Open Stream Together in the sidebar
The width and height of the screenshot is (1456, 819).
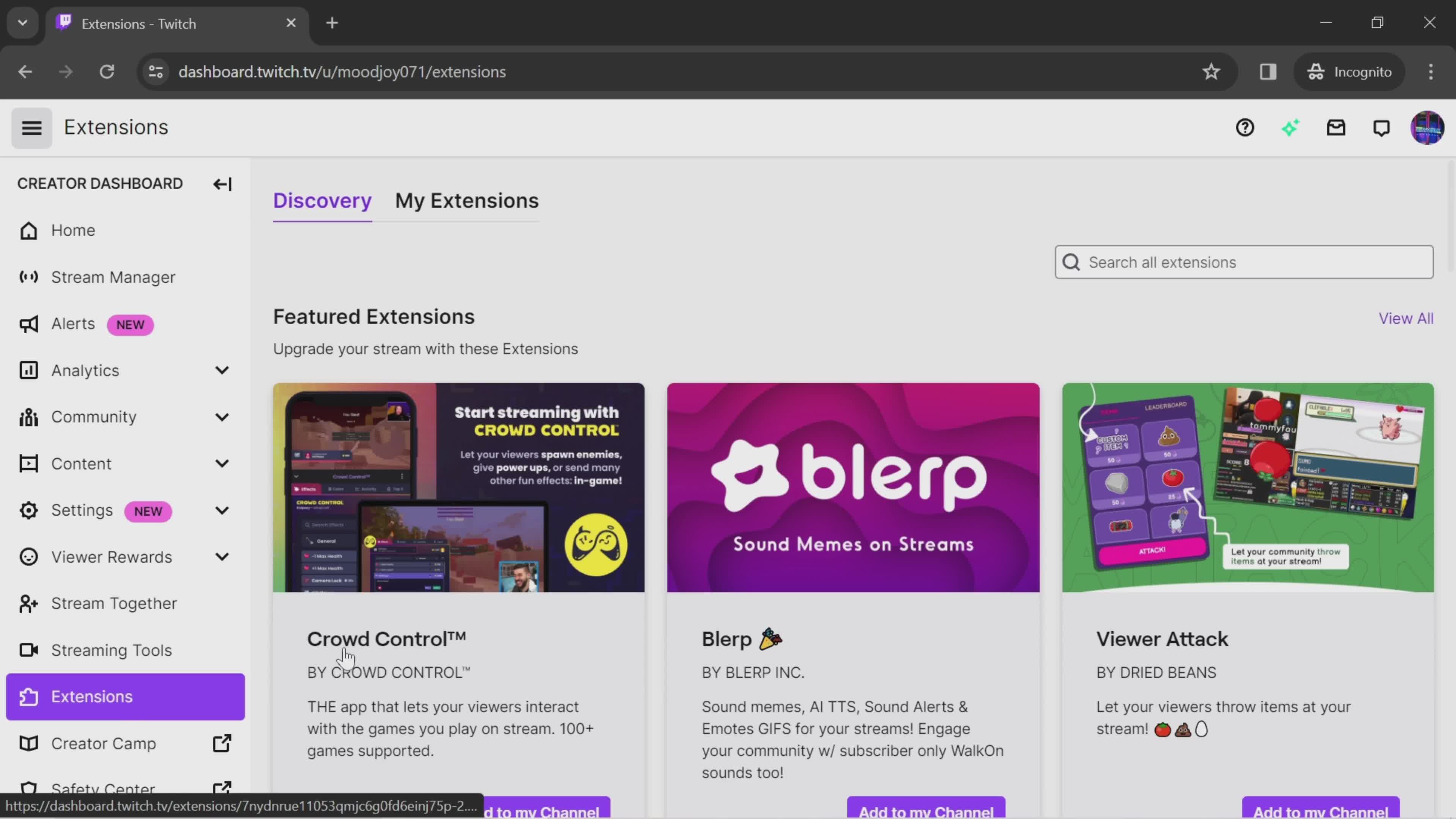[x=125, y=604]
